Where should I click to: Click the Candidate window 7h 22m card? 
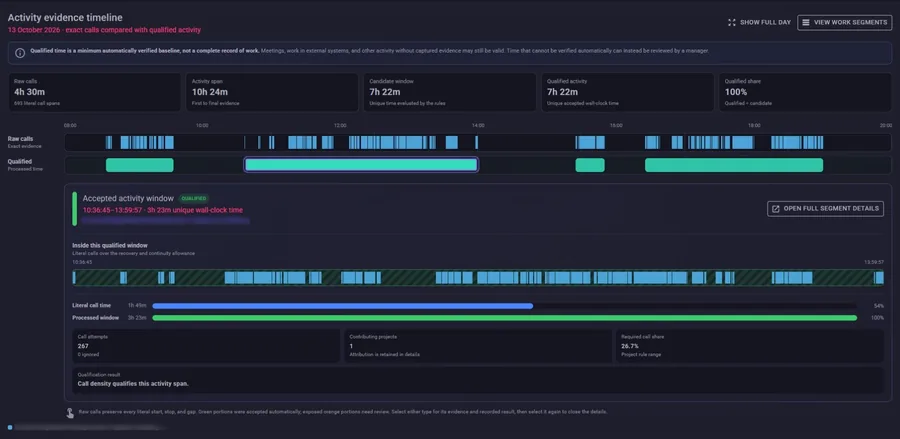[x=450, y=92]
